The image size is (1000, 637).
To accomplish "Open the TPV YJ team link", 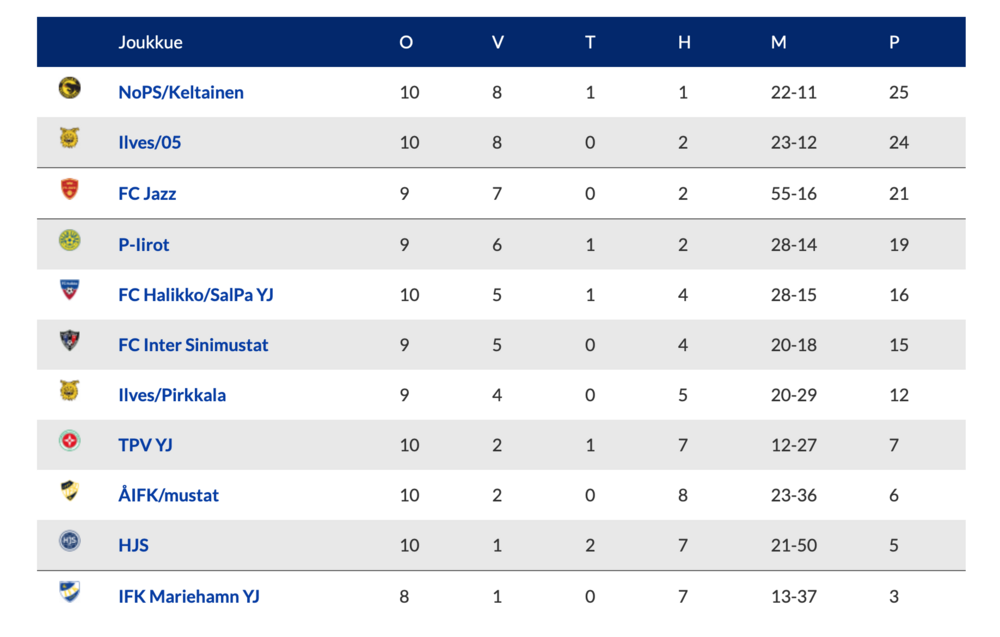I will point(145,445).
